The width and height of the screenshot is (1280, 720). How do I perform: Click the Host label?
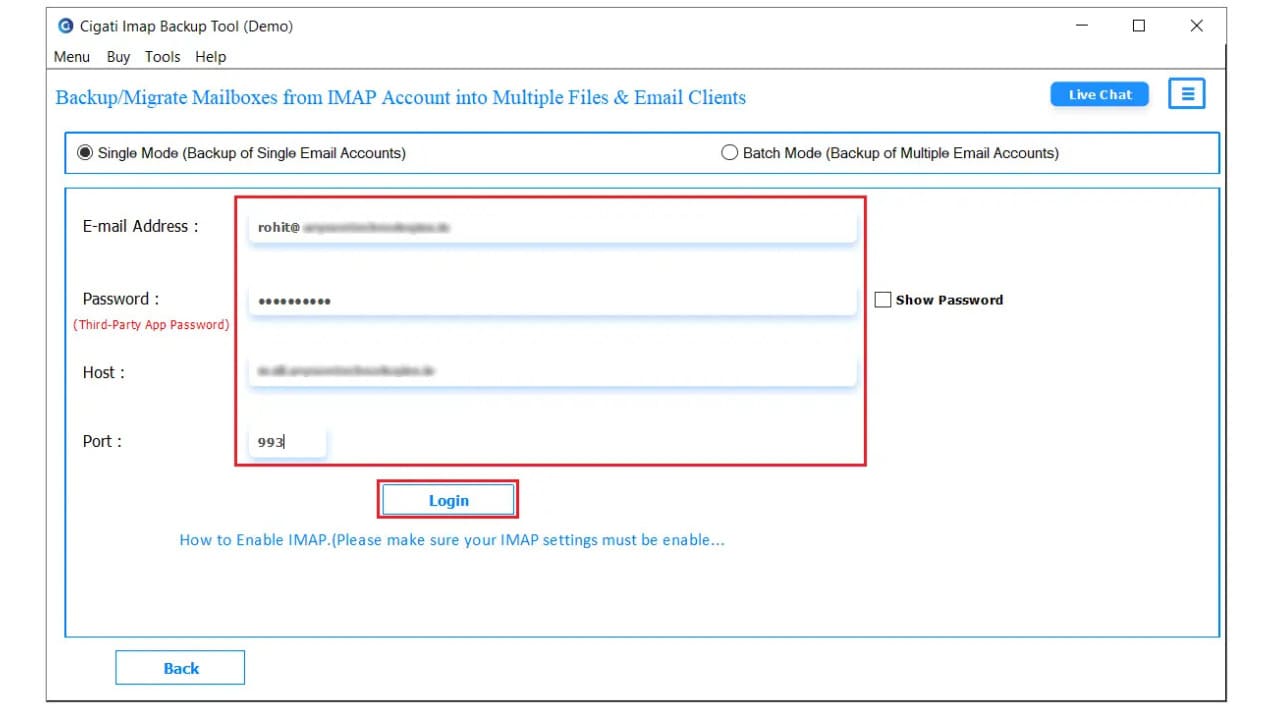[x=103, y=372]
